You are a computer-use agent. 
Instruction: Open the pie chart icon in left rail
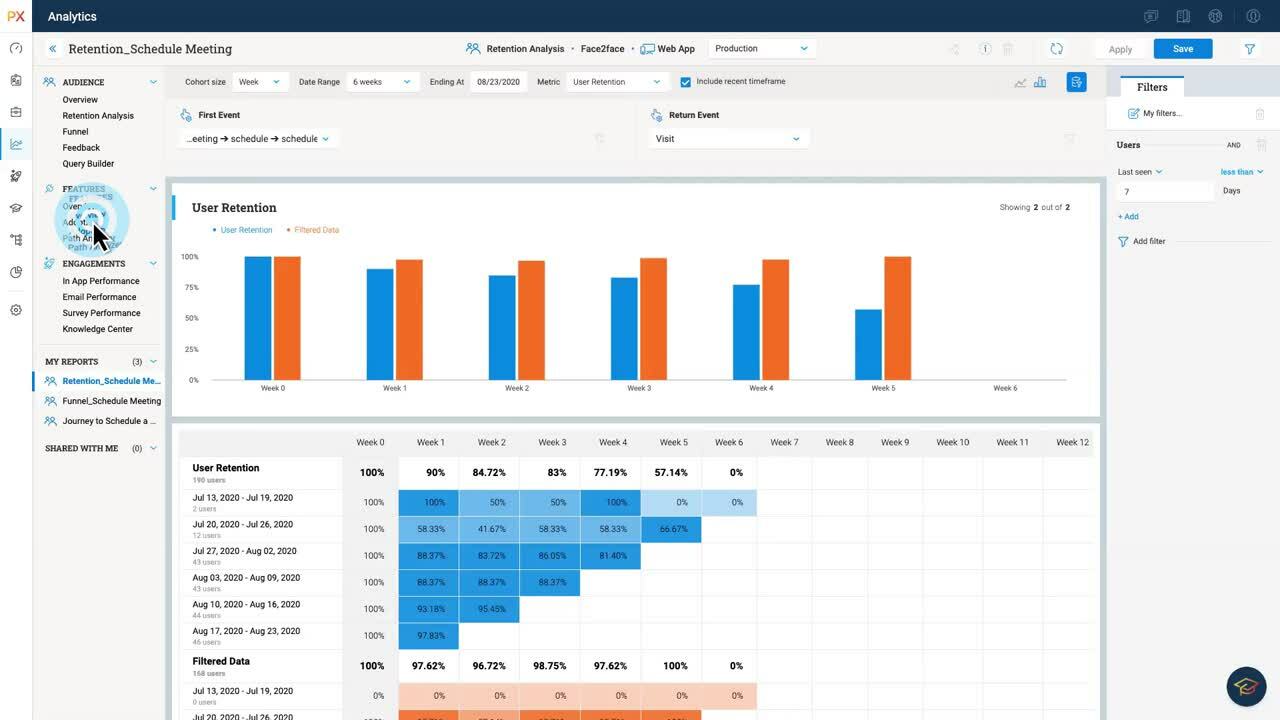pyautogui.click(x=16, y=272)
